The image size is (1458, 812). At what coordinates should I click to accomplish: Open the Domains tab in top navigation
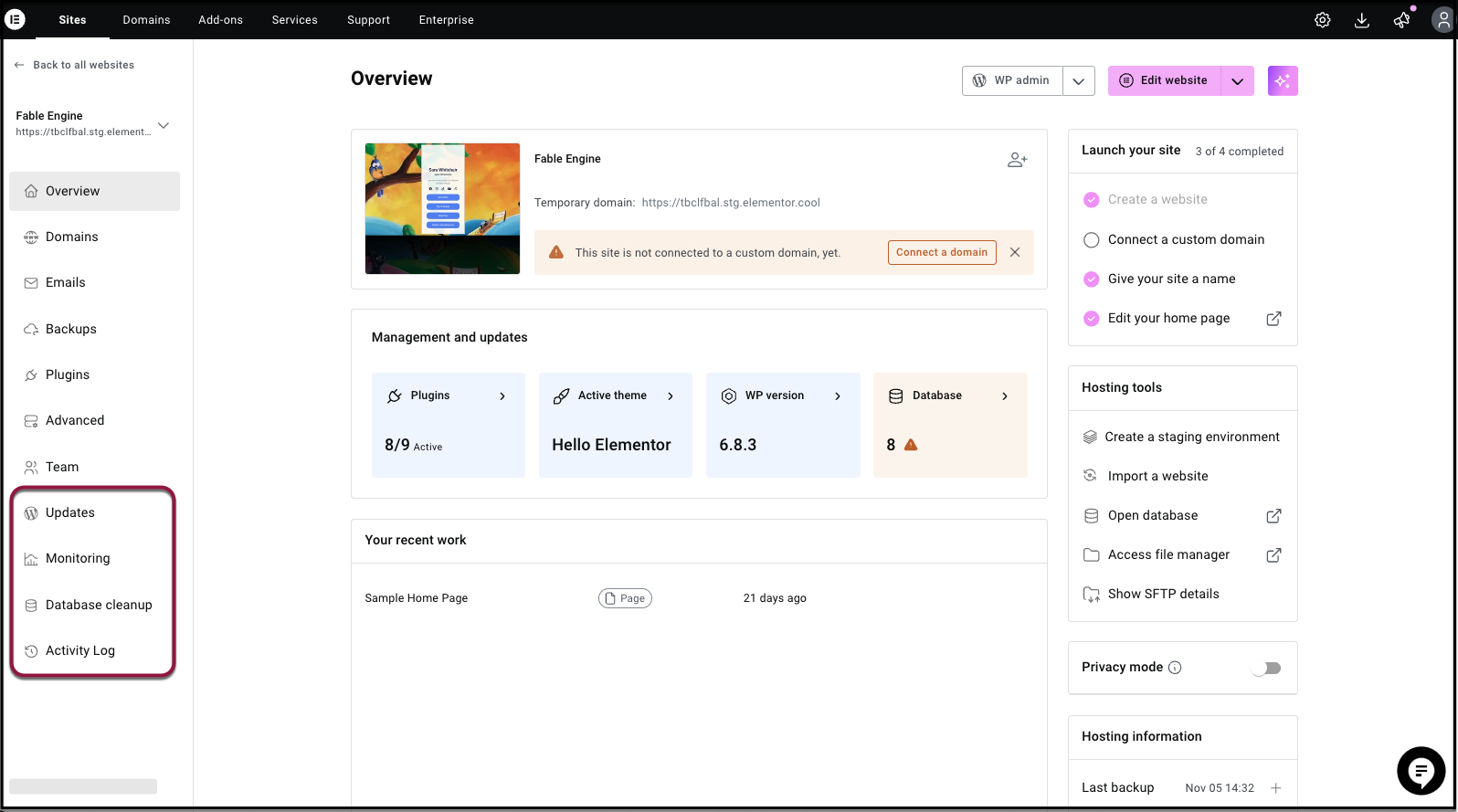146,20
